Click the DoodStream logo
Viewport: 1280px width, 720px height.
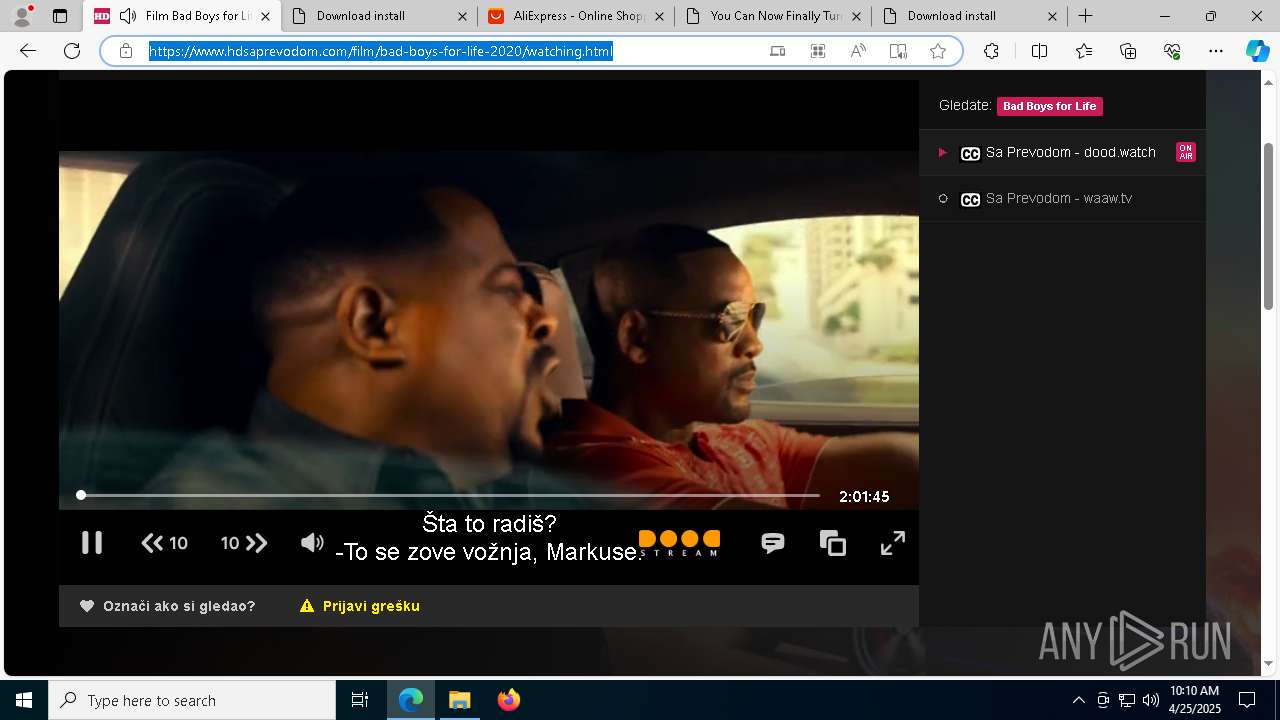pos(679,543)
